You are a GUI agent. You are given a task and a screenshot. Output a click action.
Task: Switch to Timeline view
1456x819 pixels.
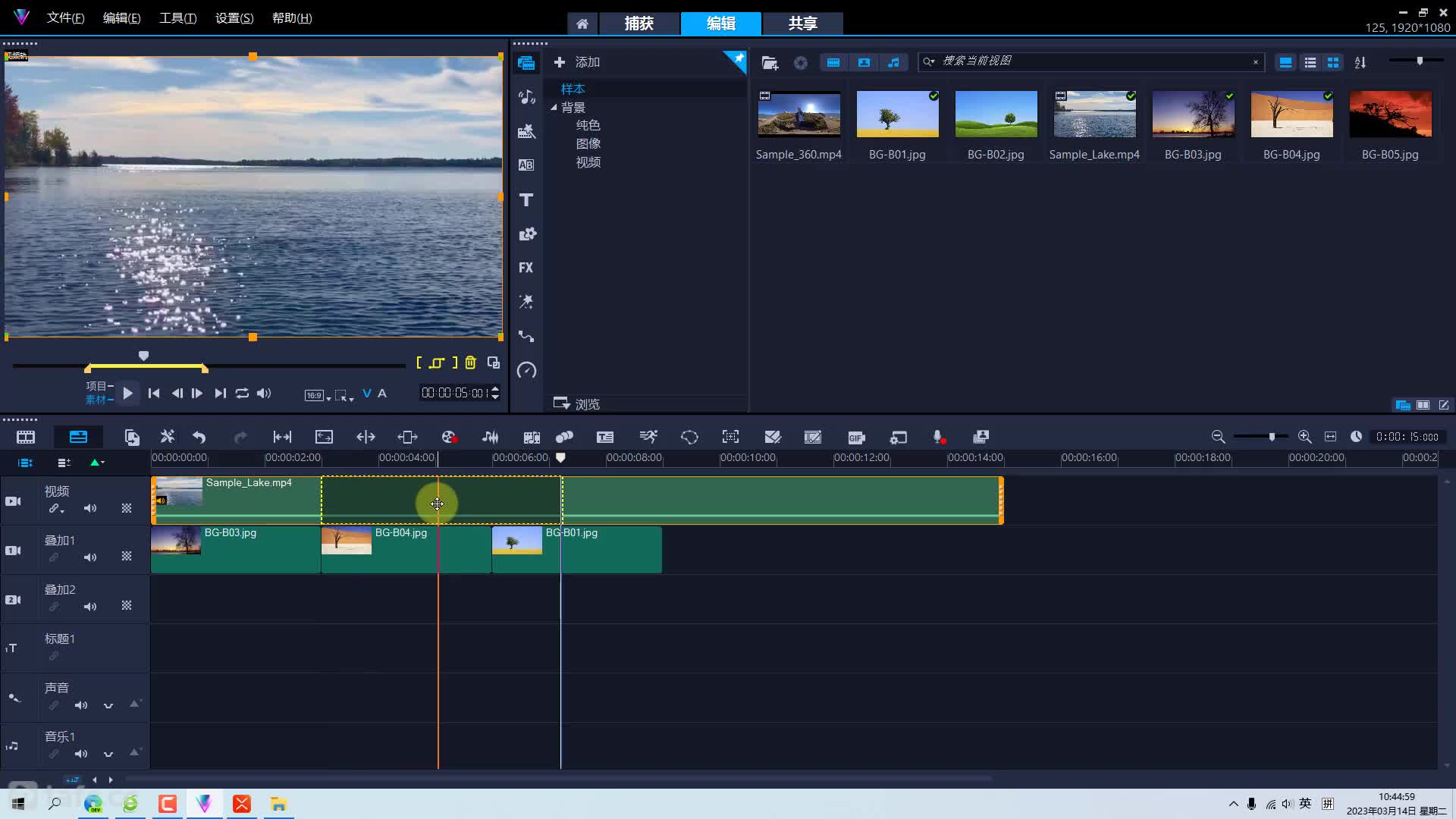click(x=78, y=437)
